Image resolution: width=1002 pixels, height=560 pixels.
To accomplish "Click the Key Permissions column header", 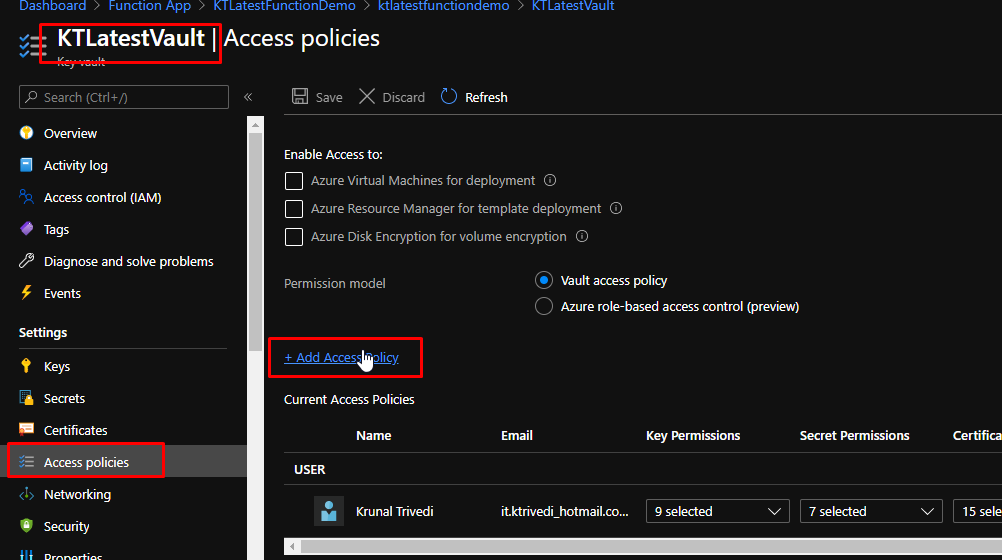I will (693, 435).
